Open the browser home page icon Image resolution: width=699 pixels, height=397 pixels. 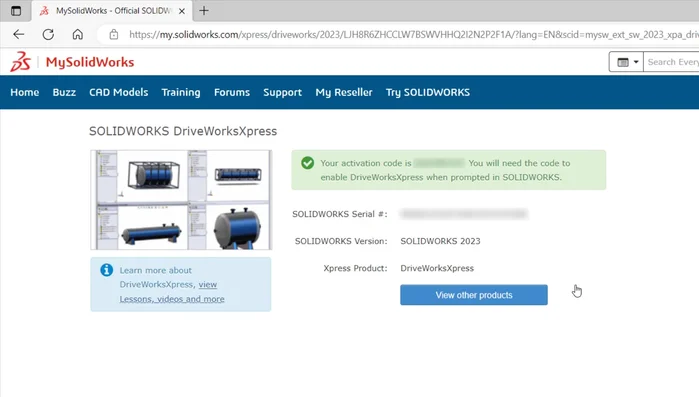[78, 34]
